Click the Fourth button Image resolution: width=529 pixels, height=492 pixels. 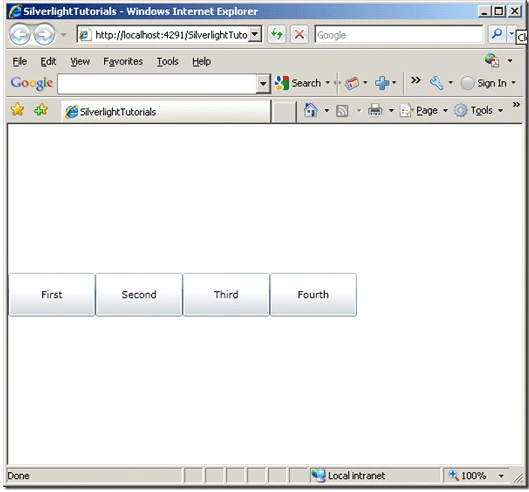point(313,295)
